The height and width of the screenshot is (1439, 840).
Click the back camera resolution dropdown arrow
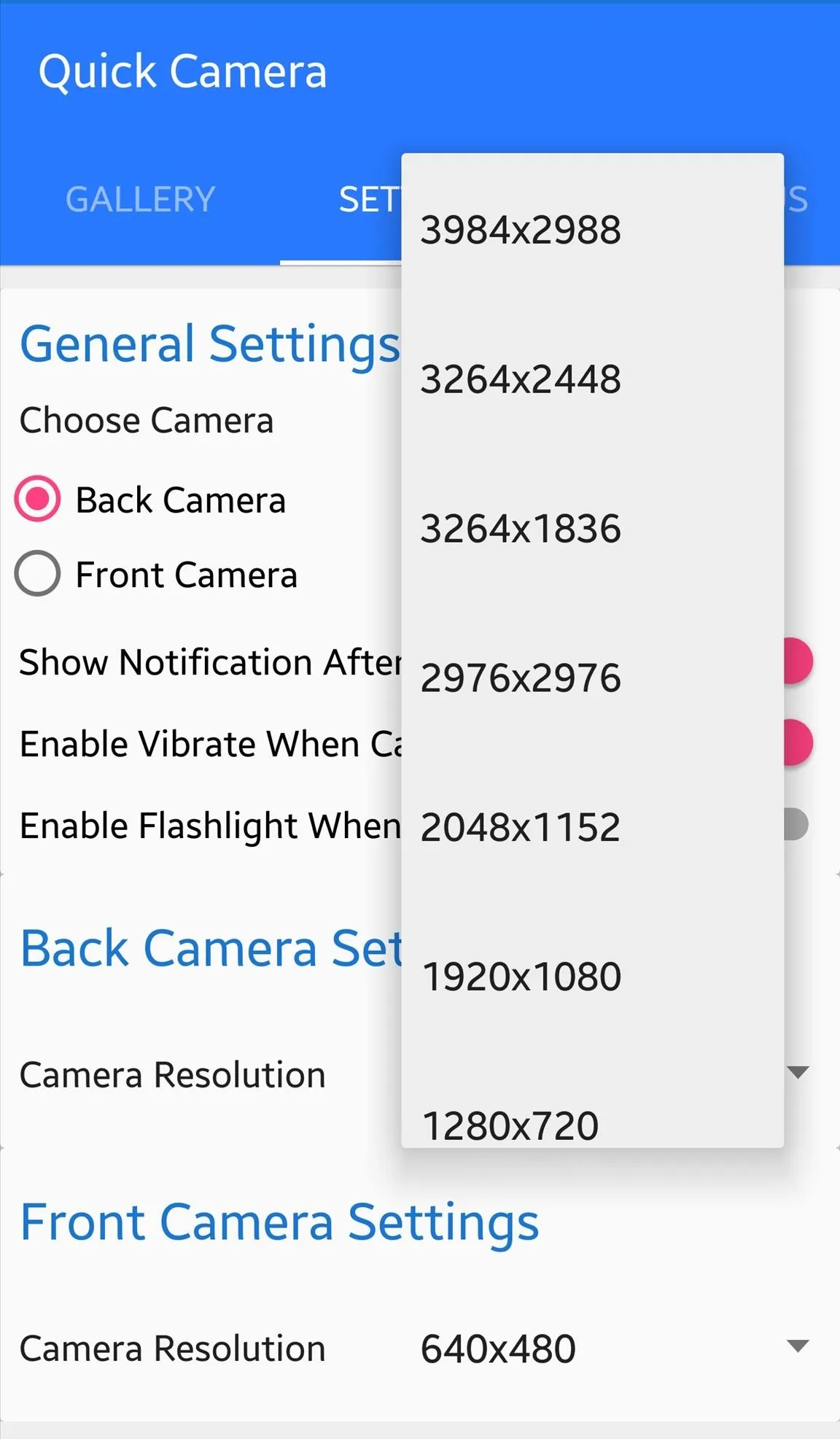pyautogui.click(x=798, y=1071)
